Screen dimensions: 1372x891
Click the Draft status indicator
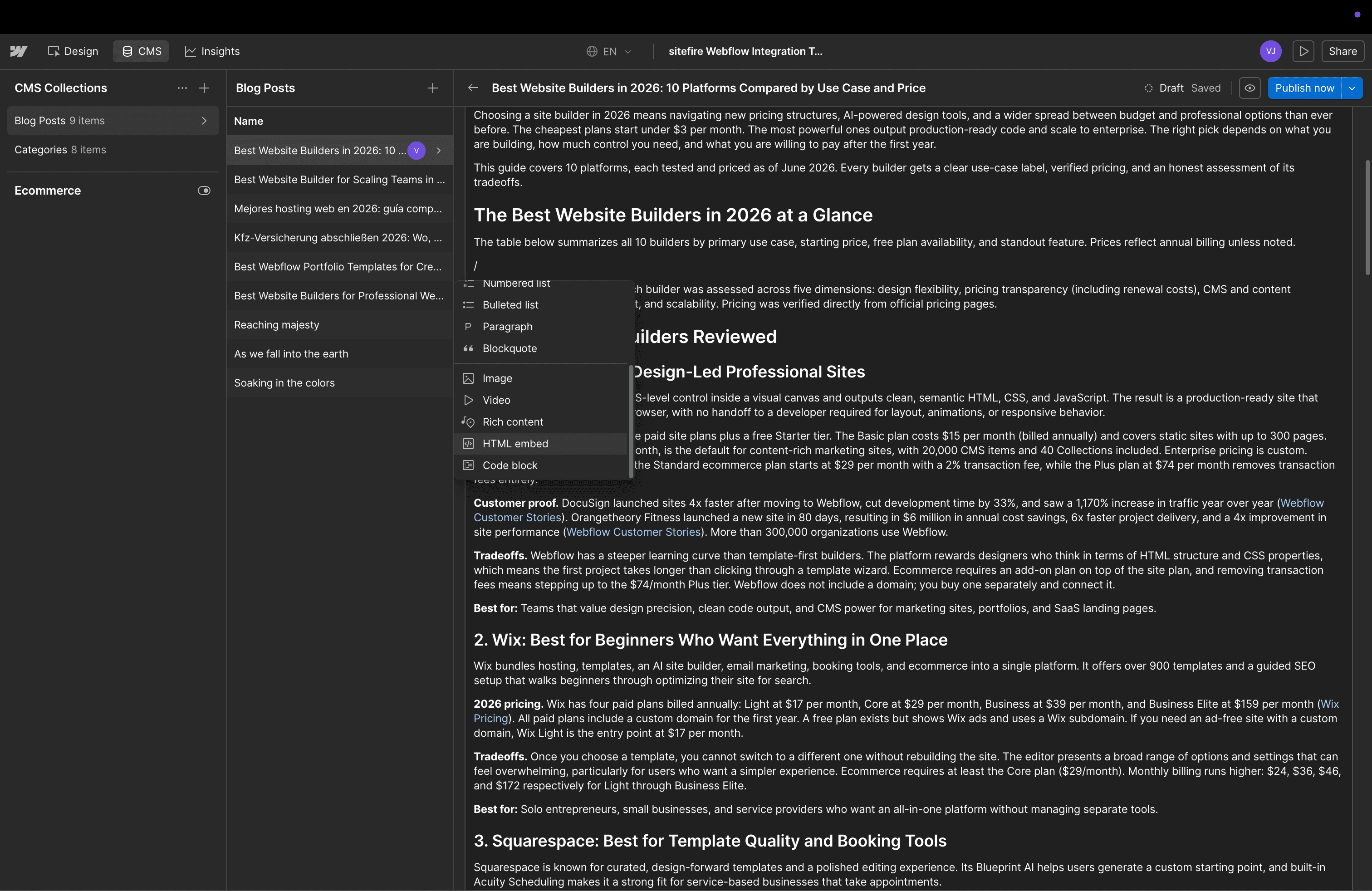point(1163,88)
